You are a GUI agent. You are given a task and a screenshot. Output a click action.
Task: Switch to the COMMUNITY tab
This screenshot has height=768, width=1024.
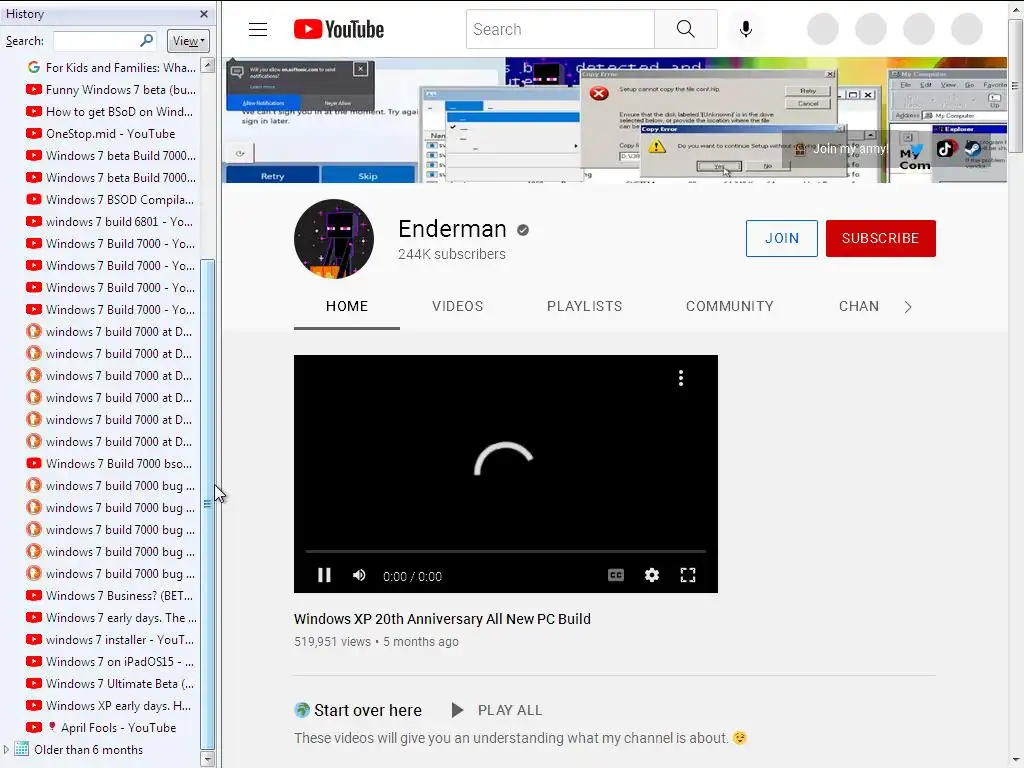pos(729,306)
